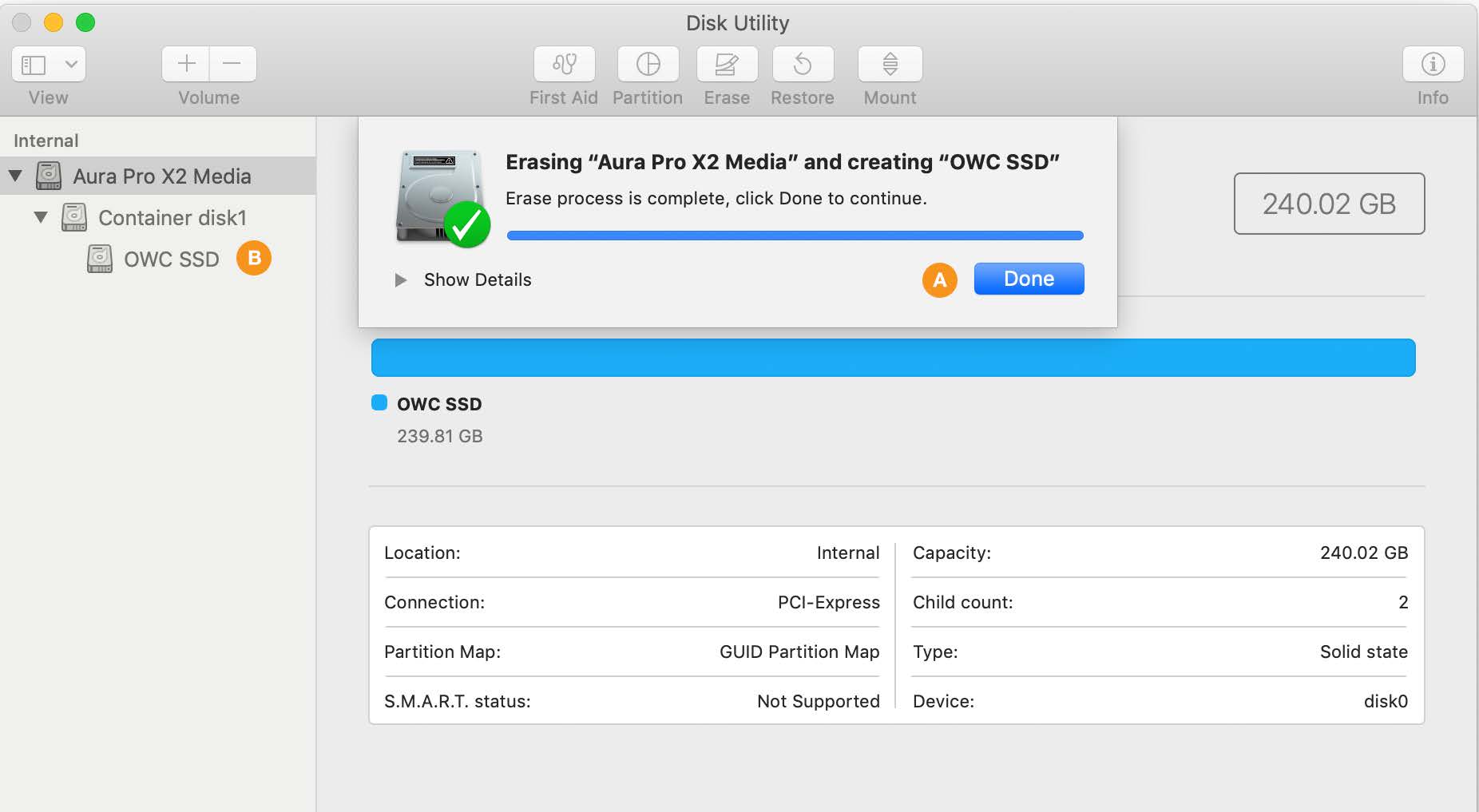Collapse the Aura Pro X2 Media tree
Image resolution: width=1479 pixels, height=812 pixels.
tap(15, 176)
